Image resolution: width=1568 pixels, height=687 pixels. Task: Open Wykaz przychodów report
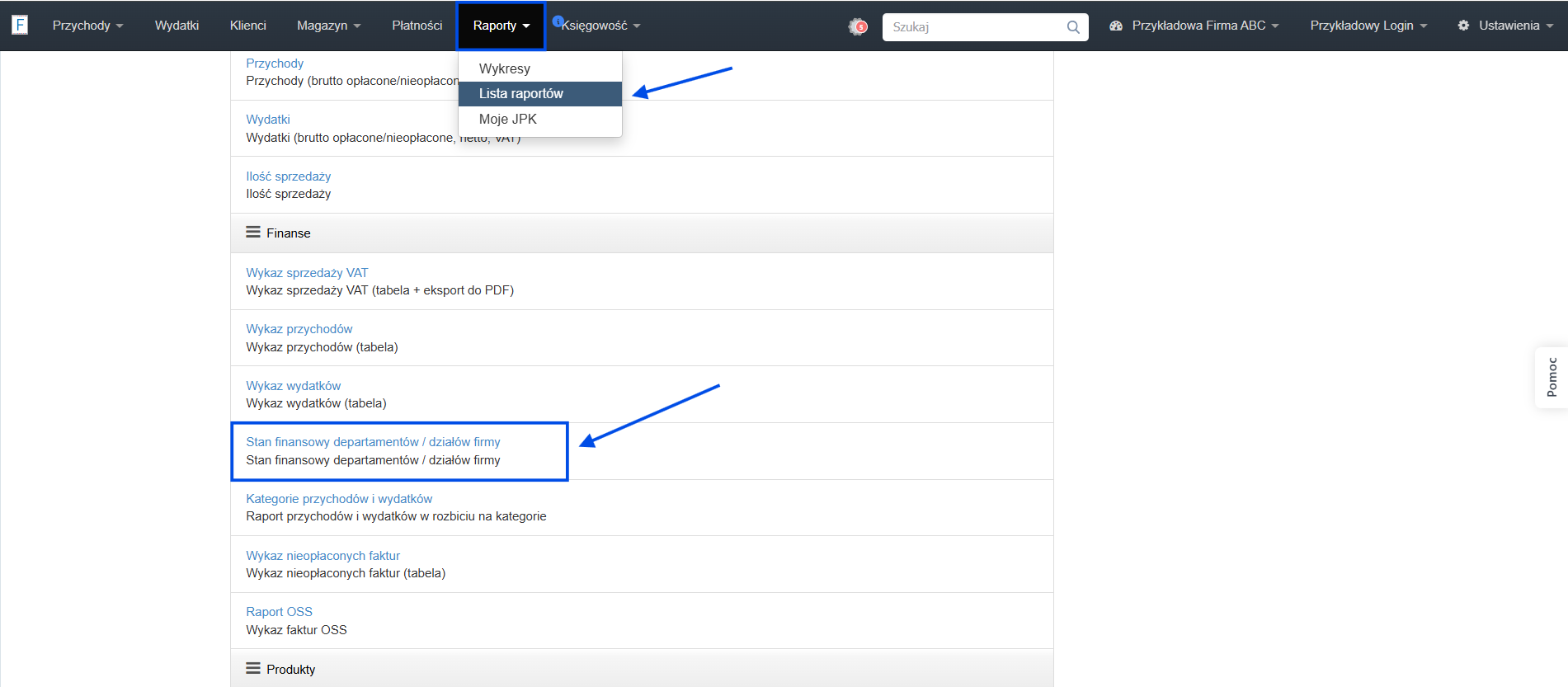[x=299, y=329]
